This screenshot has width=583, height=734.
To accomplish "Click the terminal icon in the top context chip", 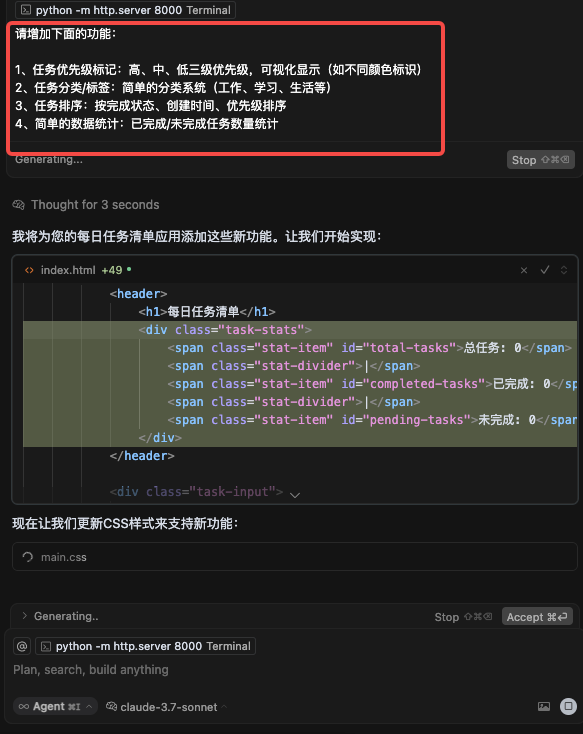I will [26, 10].
